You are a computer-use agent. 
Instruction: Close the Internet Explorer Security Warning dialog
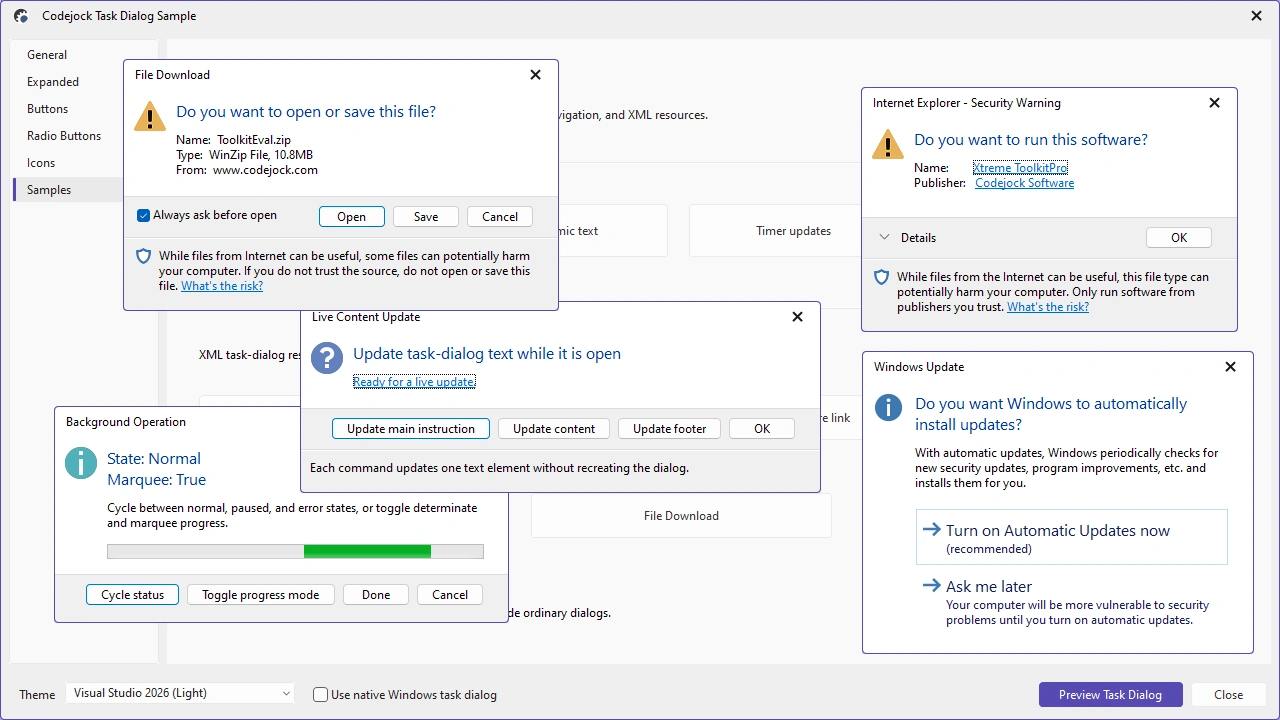pyautogui.click(x=1214, y=103)
